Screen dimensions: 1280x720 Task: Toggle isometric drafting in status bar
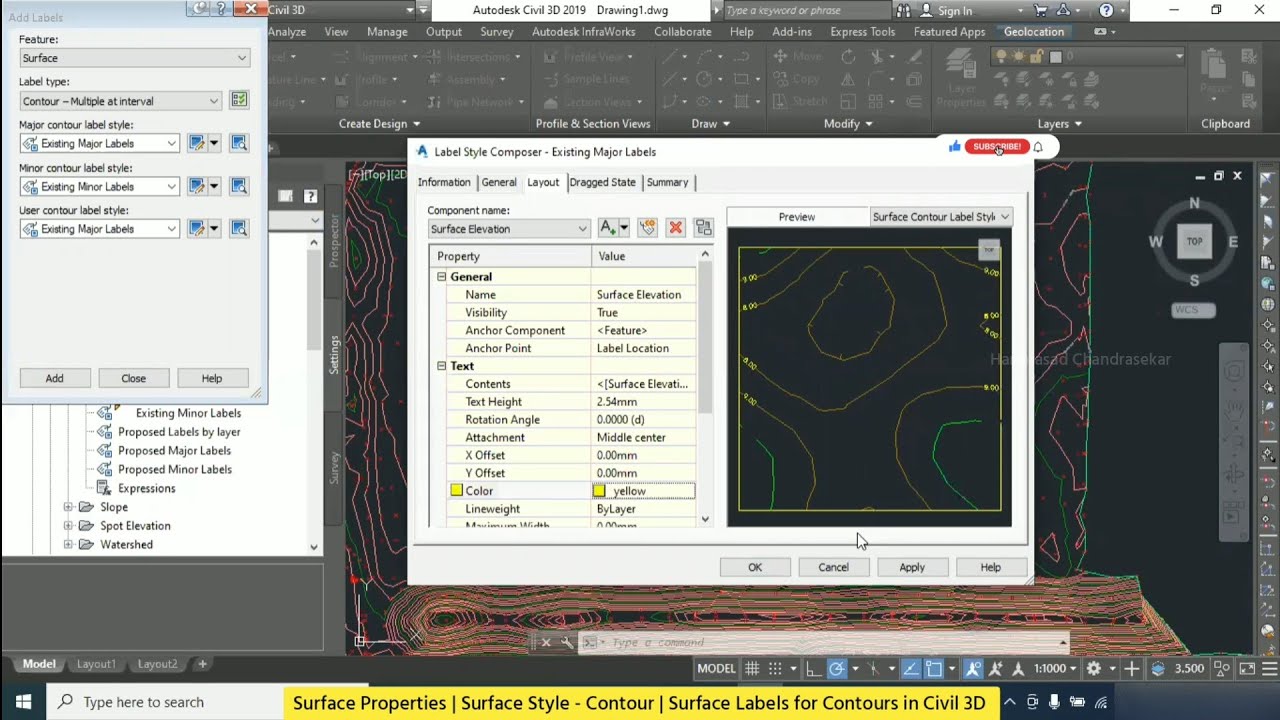pyautogui.click(x=873, y=668)
